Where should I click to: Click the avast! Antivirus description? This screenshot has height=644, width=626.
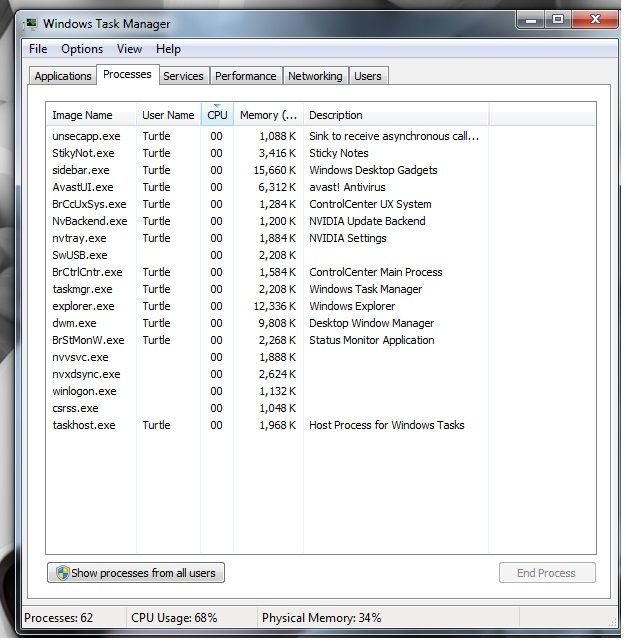[347, 187]
